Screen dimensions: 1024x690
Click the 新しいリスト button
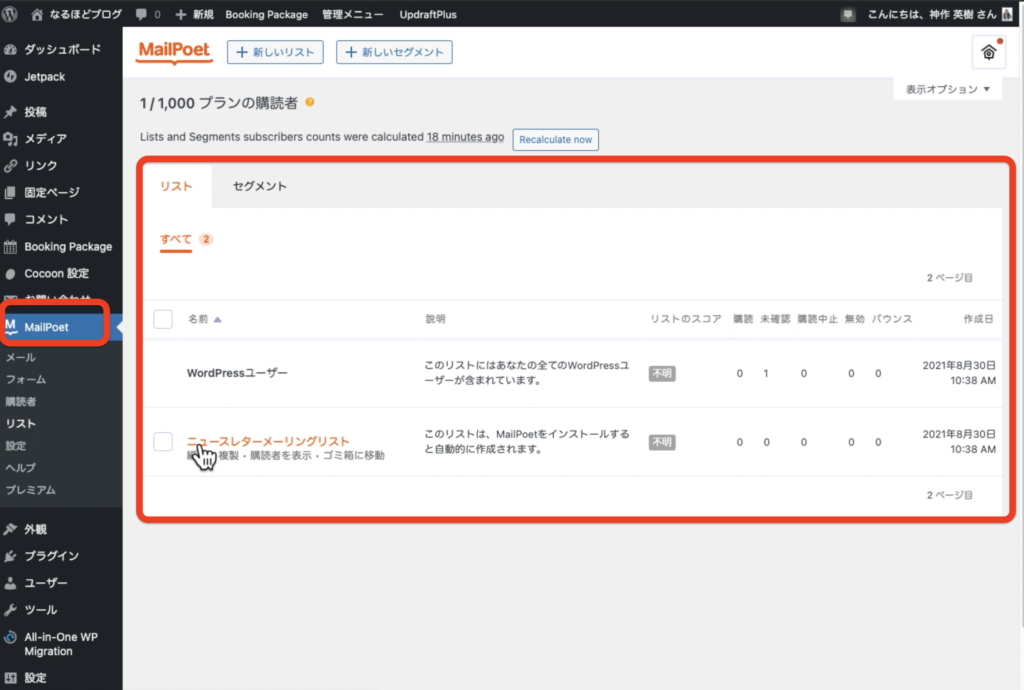tap(275, 52)
